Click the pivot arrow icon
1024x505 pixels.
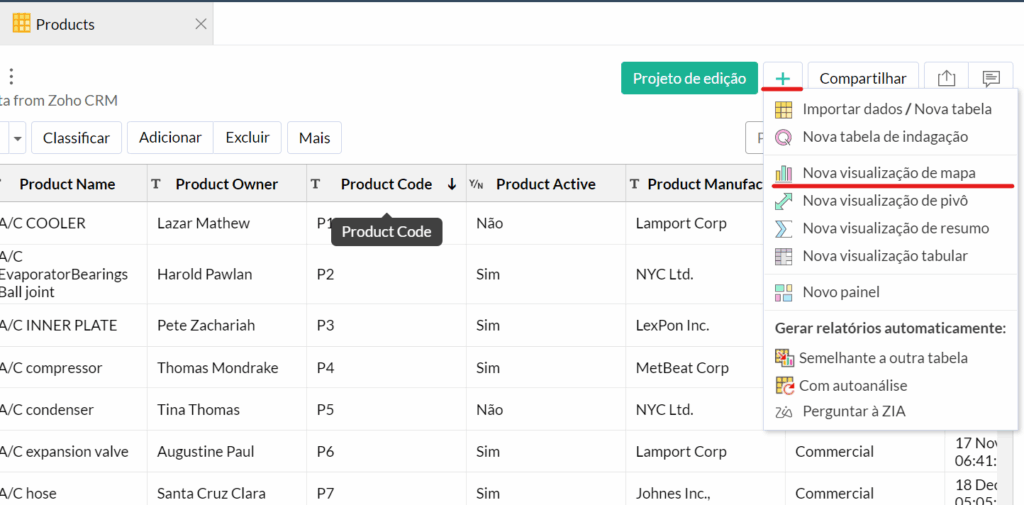783,201
